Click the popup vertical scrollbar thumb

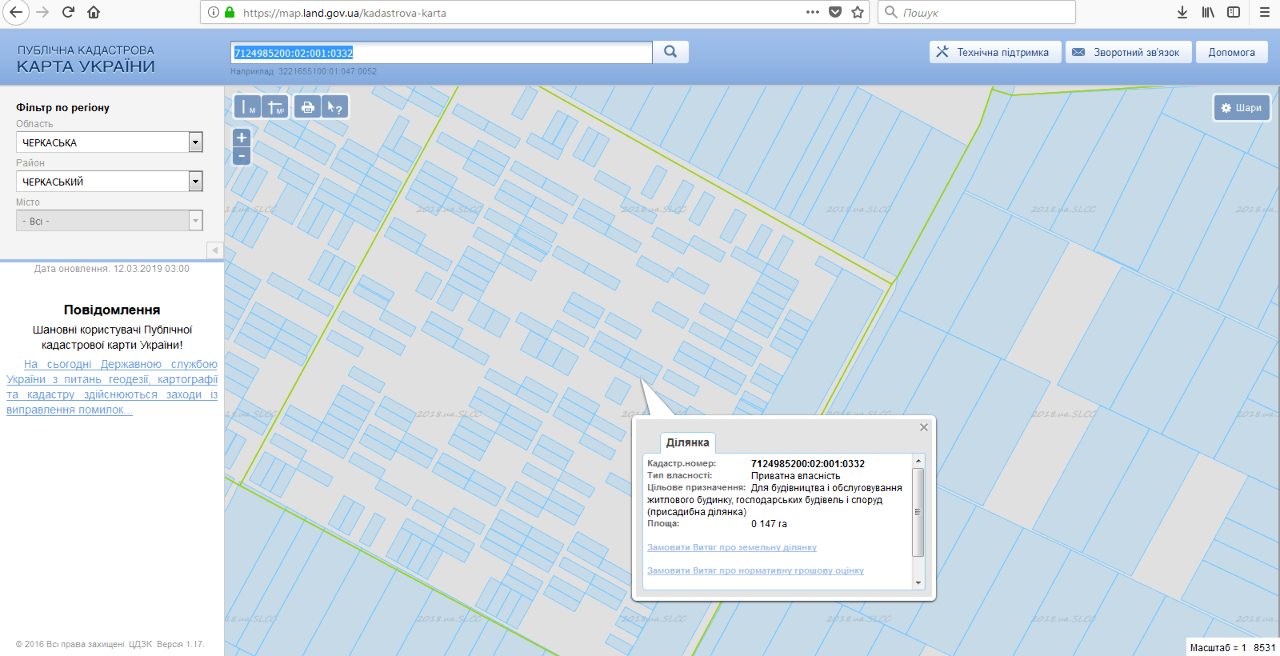pos(919,512)
